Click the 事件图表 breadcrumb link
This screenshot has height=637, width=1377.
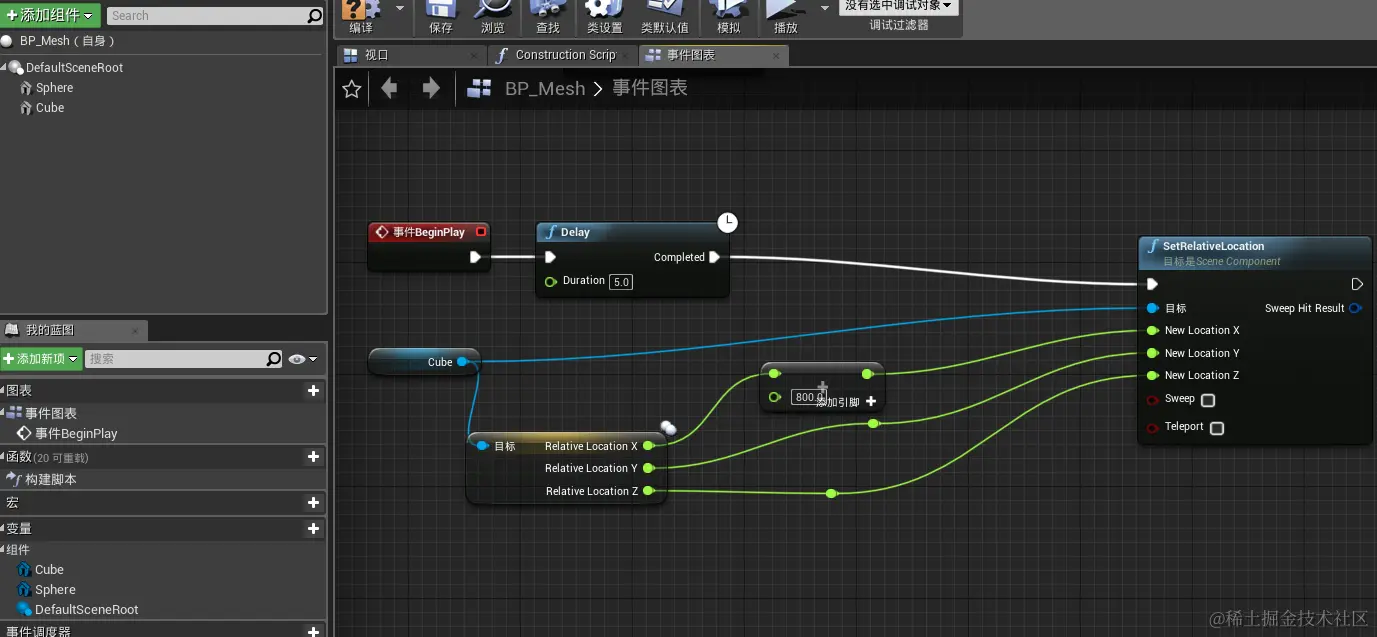coord(650,88)
